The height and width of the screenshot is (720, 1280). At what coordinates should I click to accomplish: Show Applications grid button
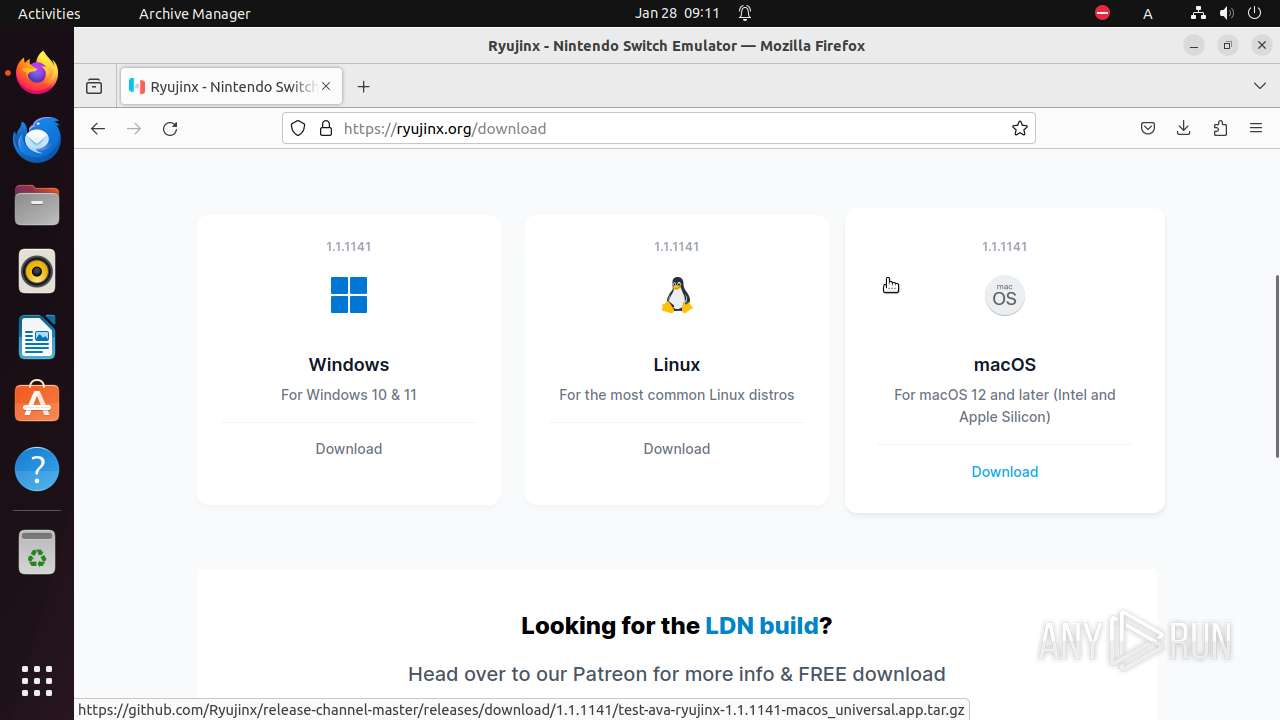click(x=37, y=681)
